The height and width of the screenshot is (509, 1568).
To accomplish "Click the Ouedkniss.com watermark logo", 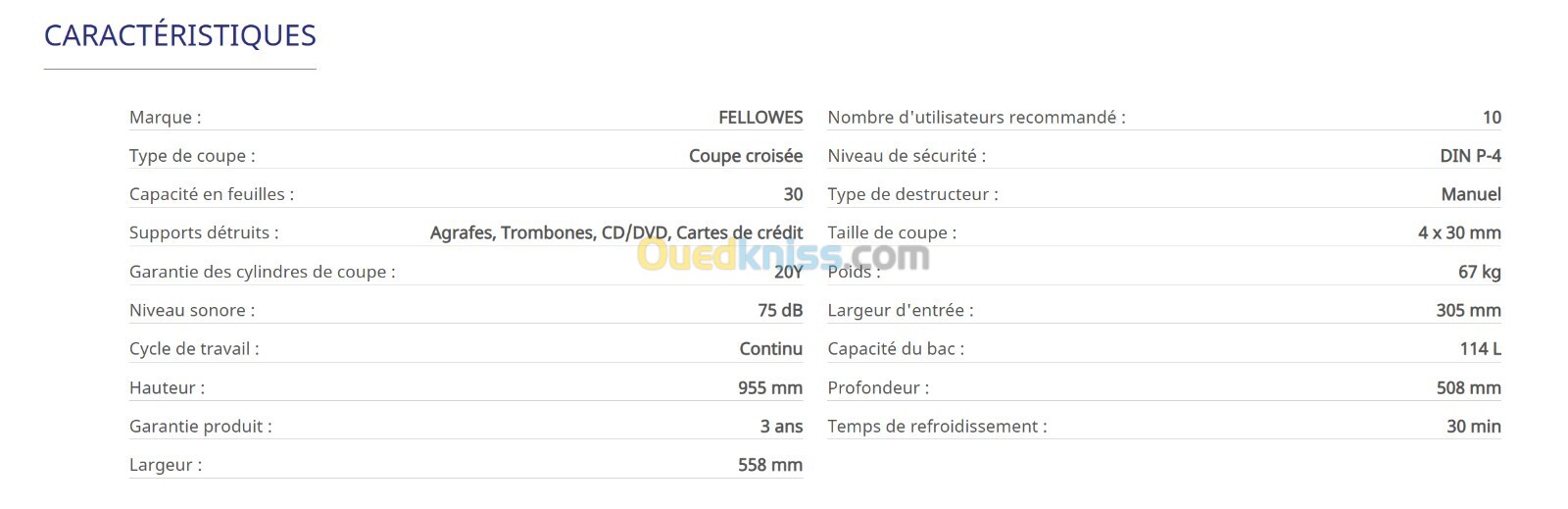I will pyautogui.click(x=783, y=256).
